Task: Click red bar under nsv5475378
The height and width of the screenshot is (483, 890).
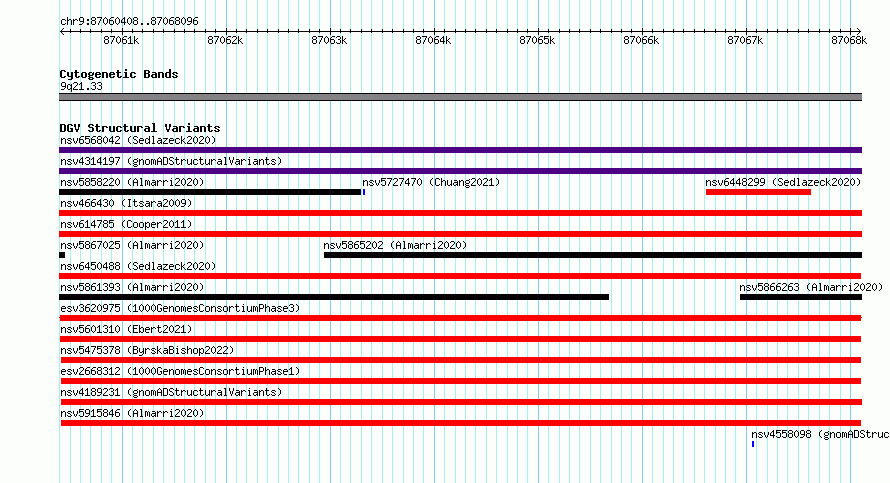Action: (461, 360)
